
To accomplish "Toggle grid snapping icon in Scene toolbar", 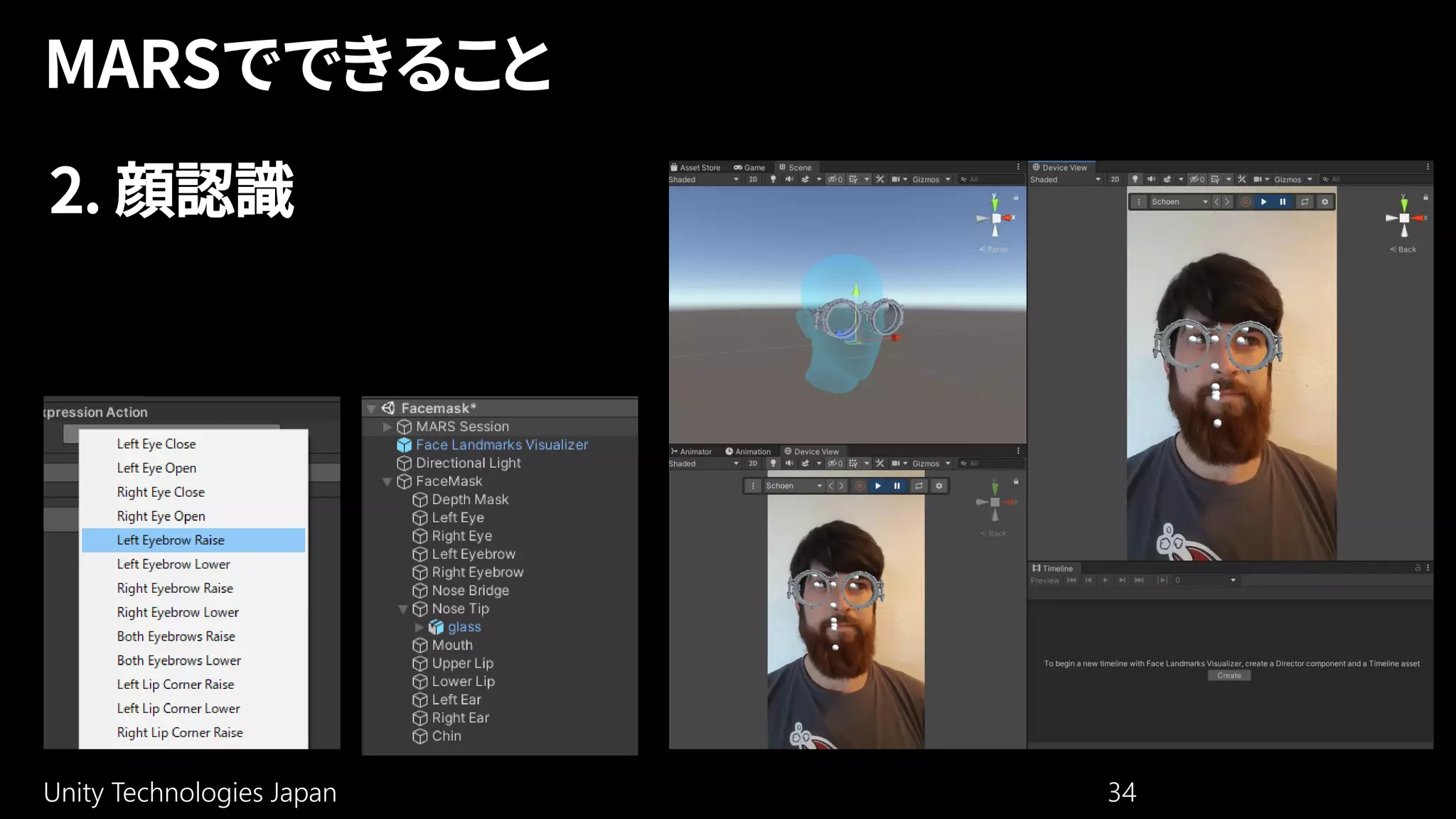I will [853, 179].
